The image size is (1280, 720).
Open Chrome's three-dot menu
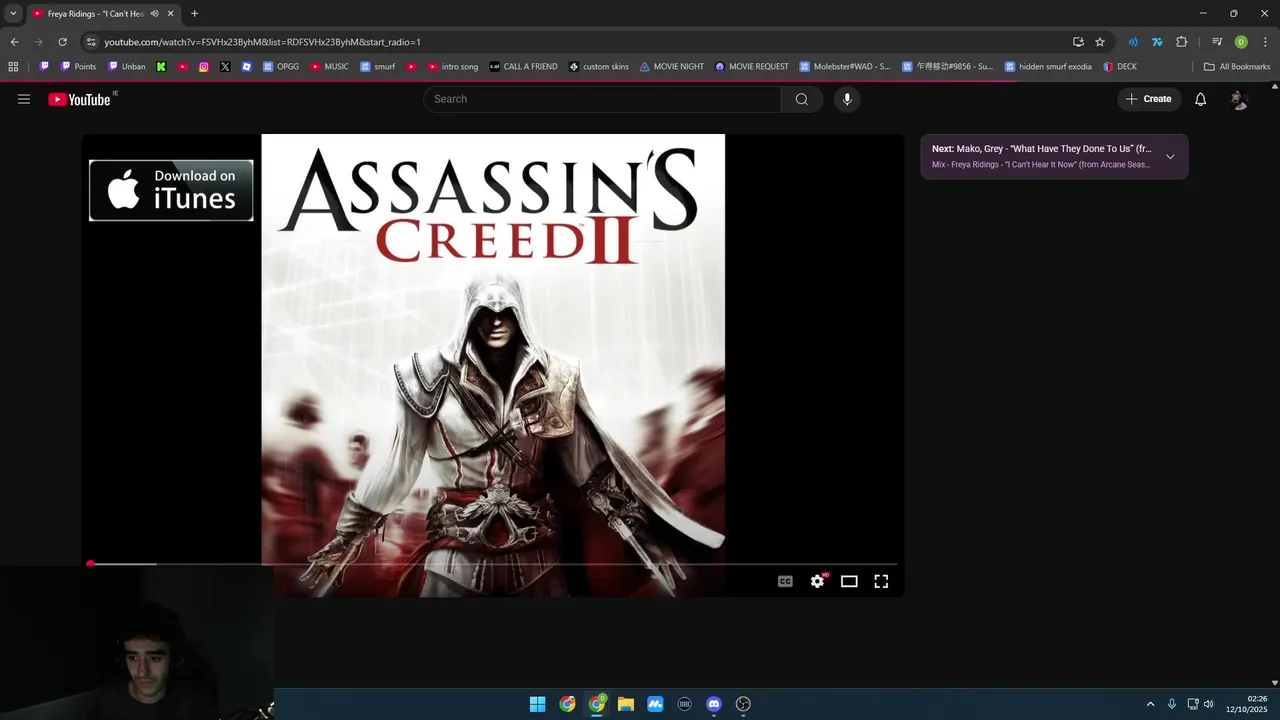pos(1265,42)
